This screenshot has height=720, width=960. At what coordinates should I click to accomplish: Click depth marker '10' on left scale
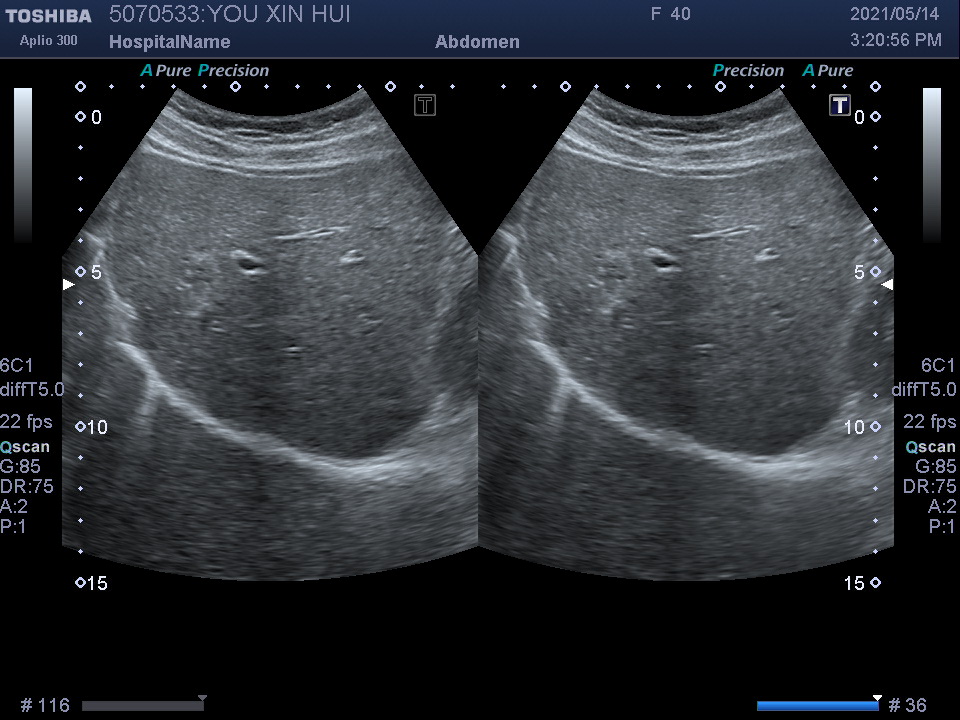tap(97, 427)
